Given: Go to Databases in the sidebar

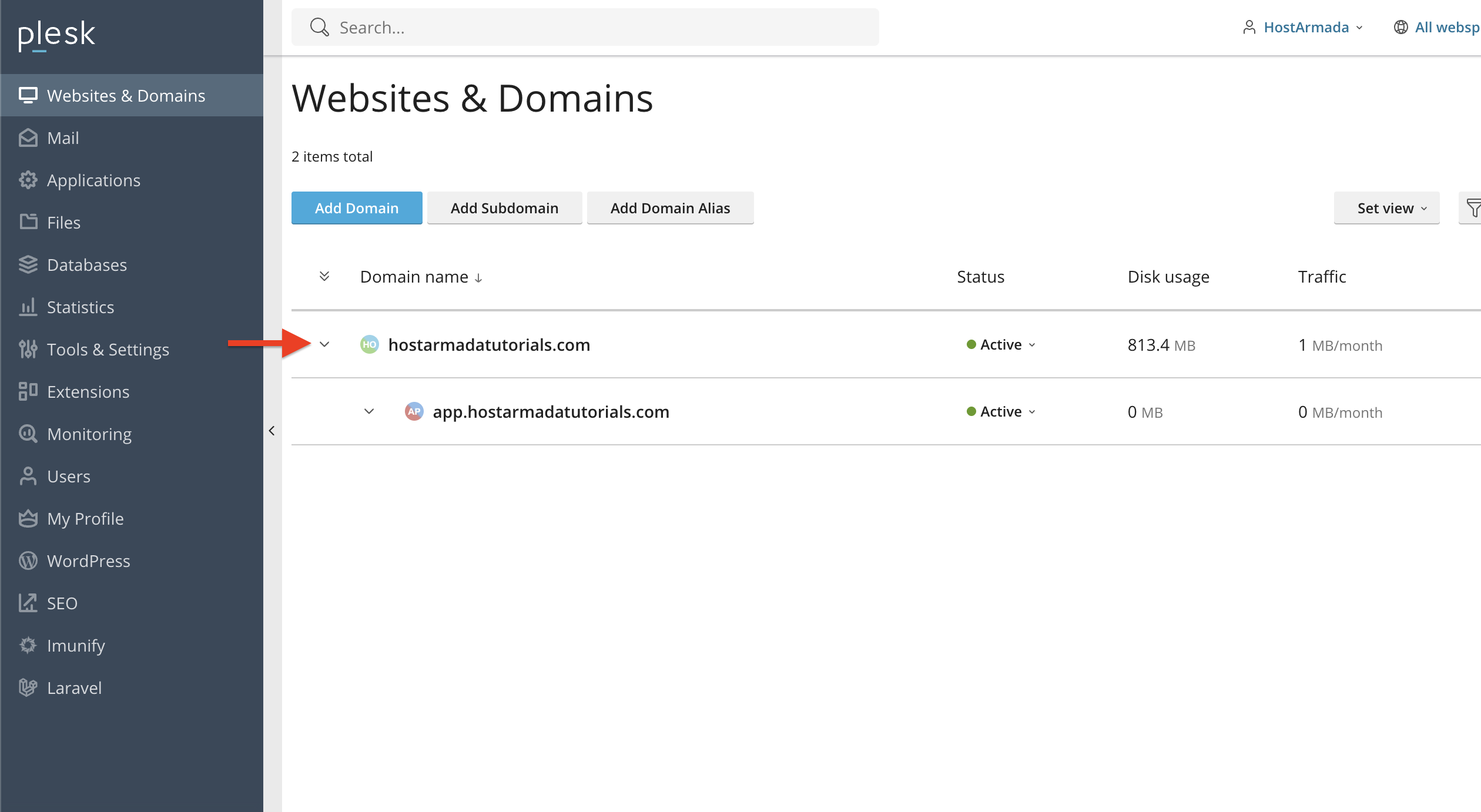Looking at the screenshot, I should pos(132,264).
